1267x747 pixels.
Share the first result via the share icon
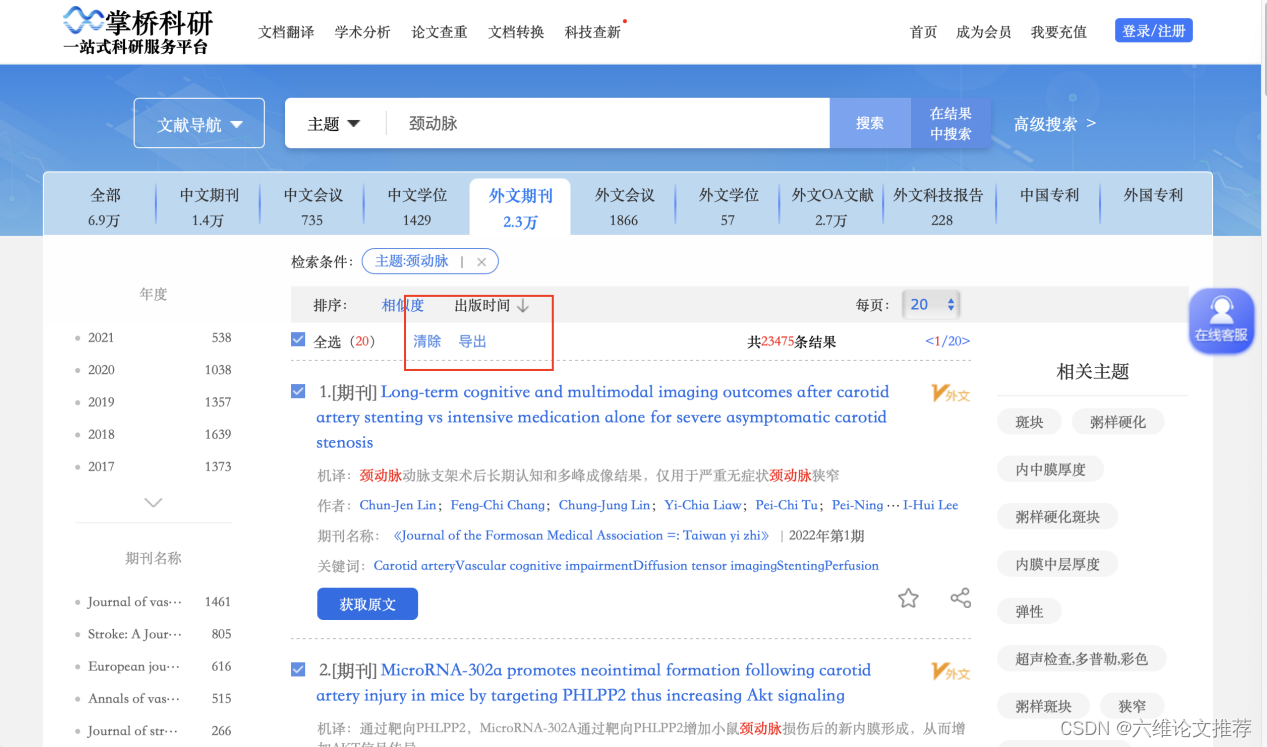[x=960, y=598]
